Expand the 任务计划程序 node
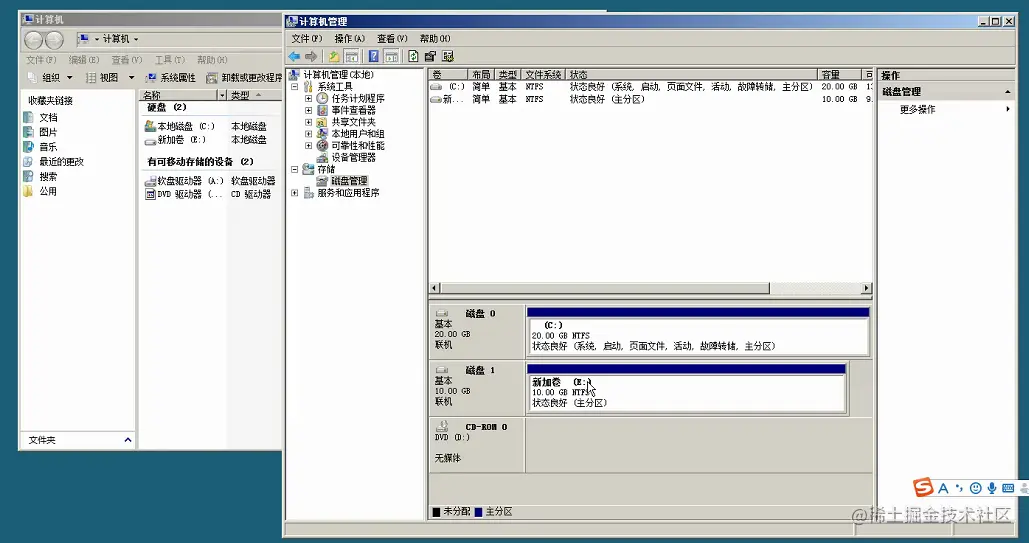 point(308,98)
